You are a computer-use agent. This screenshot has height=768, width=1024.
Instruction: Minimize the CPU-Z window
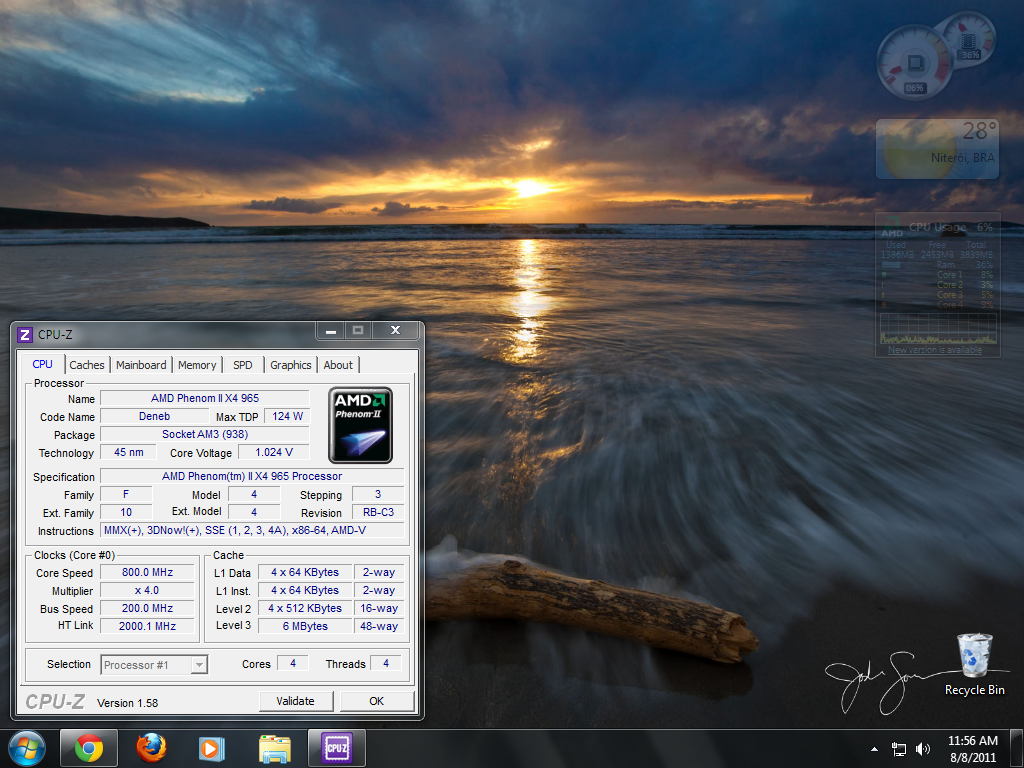click(331, 331)
